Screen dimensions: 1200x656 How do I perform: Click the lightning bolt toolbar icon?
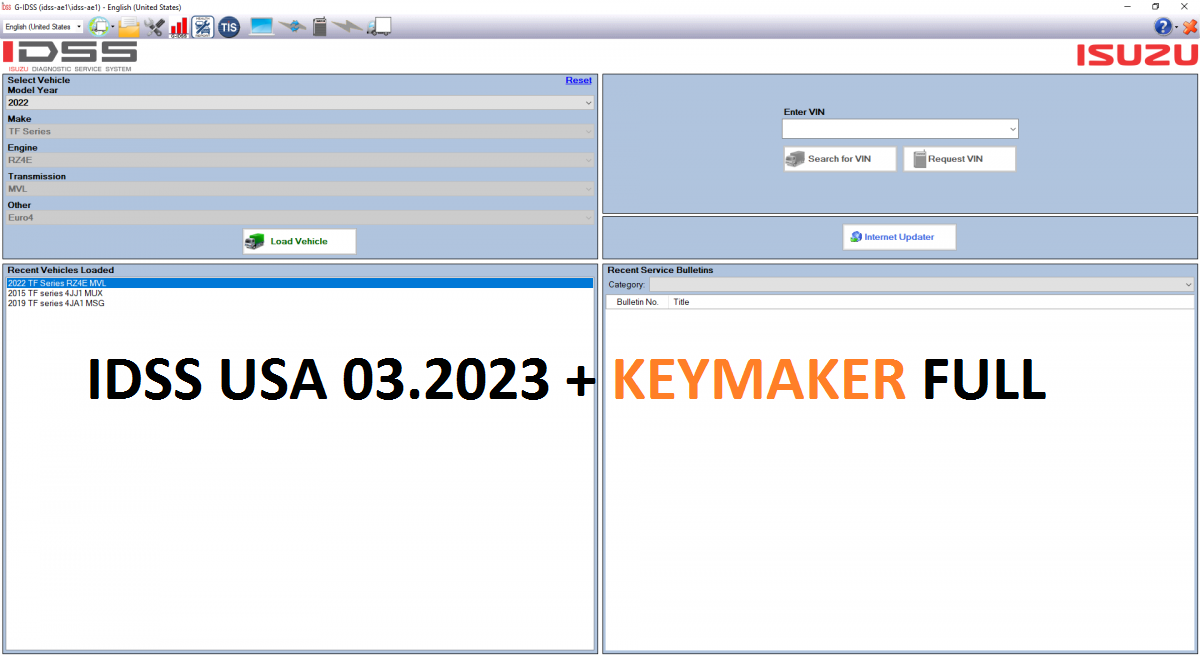point(348,27)
